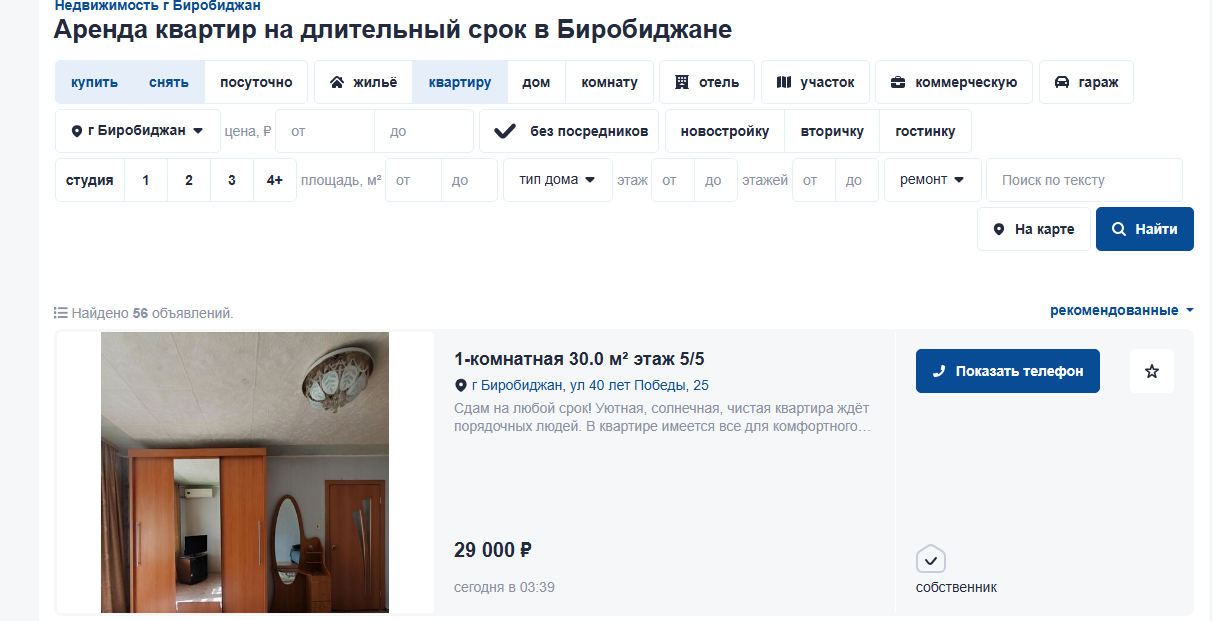Expand the тип дома dropdown
Viewport: 1213px width, 621px height.
(x=557, y=180)
